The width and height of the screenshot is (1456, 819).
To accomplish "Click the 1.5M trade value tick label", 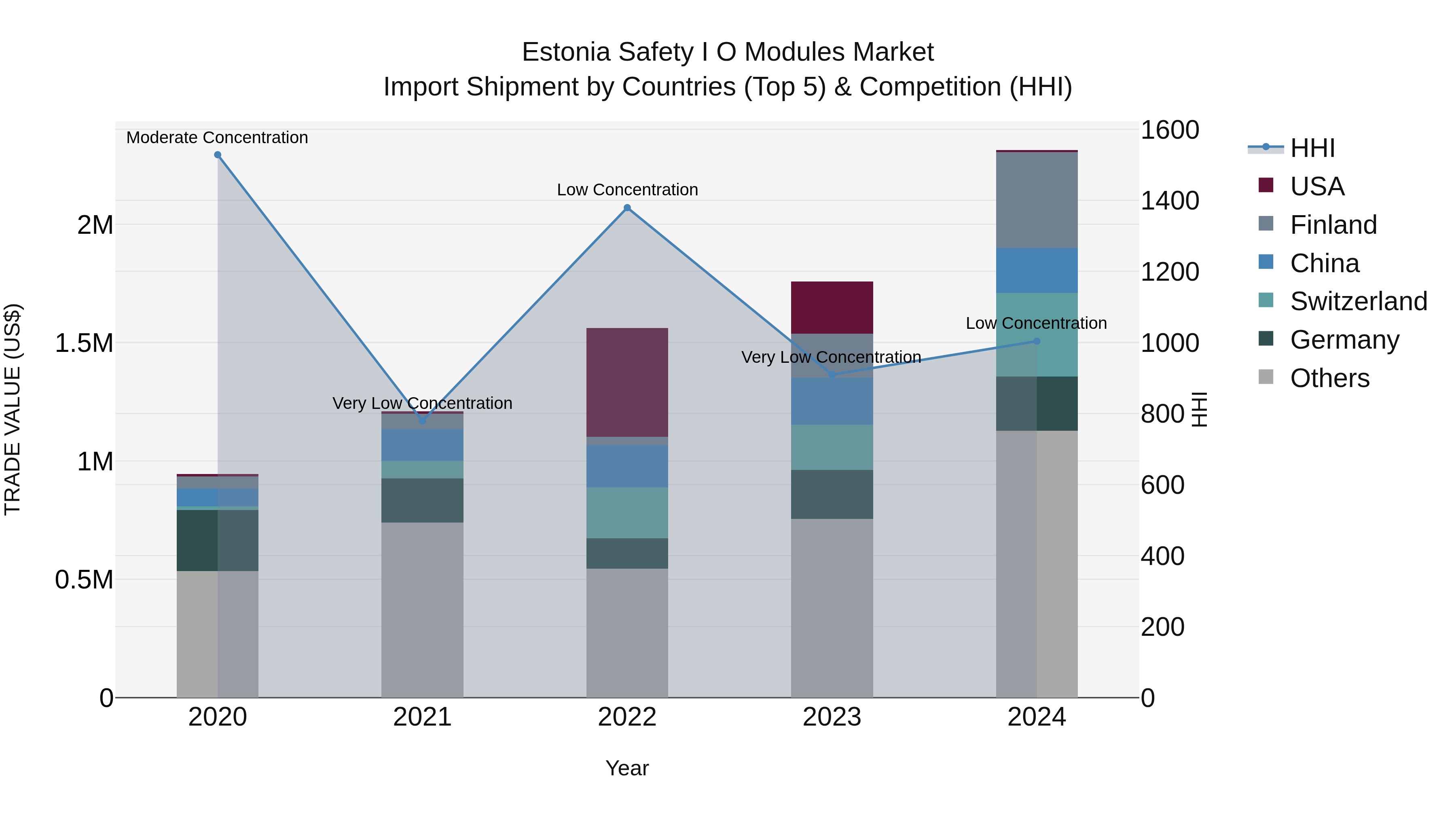I will point(84,343).
